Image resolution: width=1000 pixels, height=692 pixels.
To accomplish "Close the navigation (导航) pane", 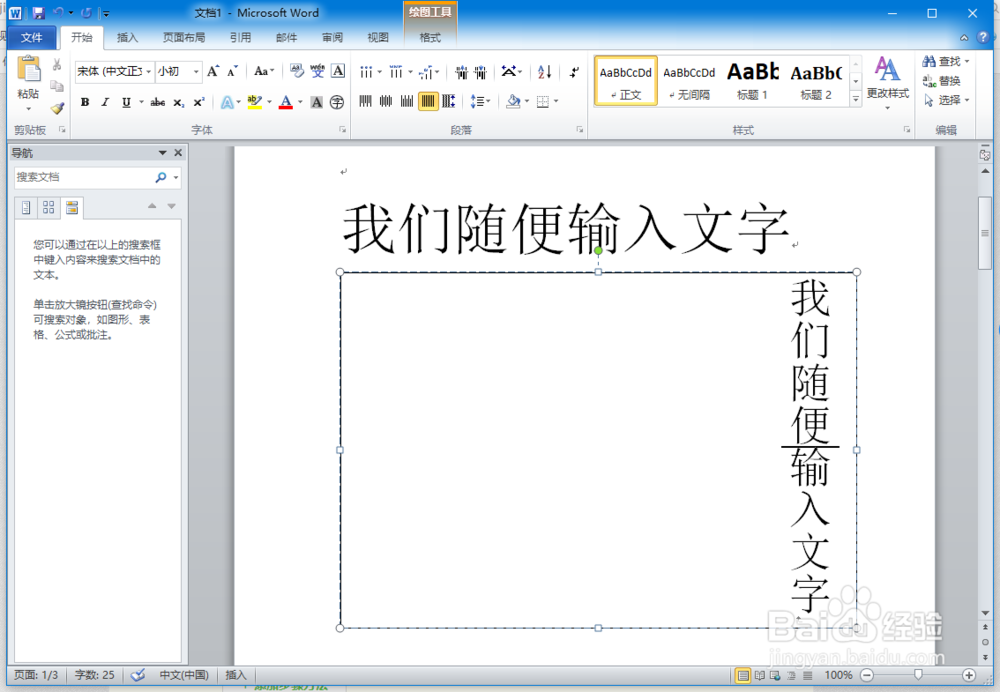I will coord(178,152).
